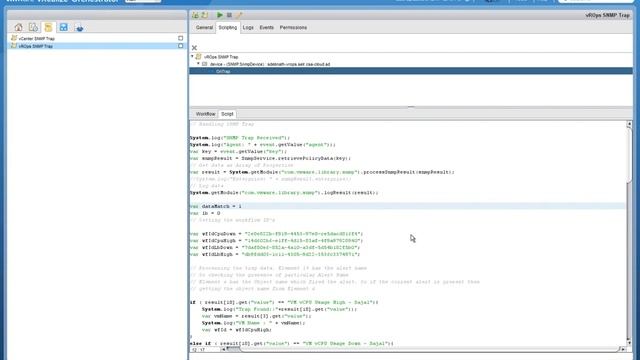Select vROps SNMP Trap root tree item

pos(221,57)
